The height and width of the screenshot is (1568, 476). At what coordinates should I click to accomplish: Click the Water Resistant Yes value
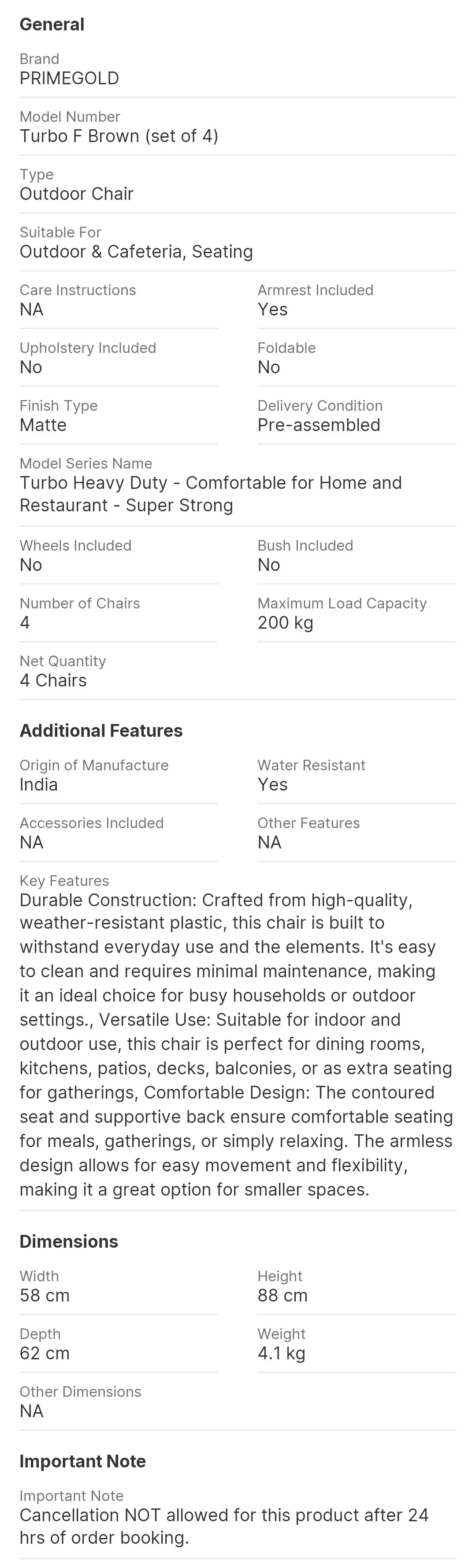click(x=272, y=784)
